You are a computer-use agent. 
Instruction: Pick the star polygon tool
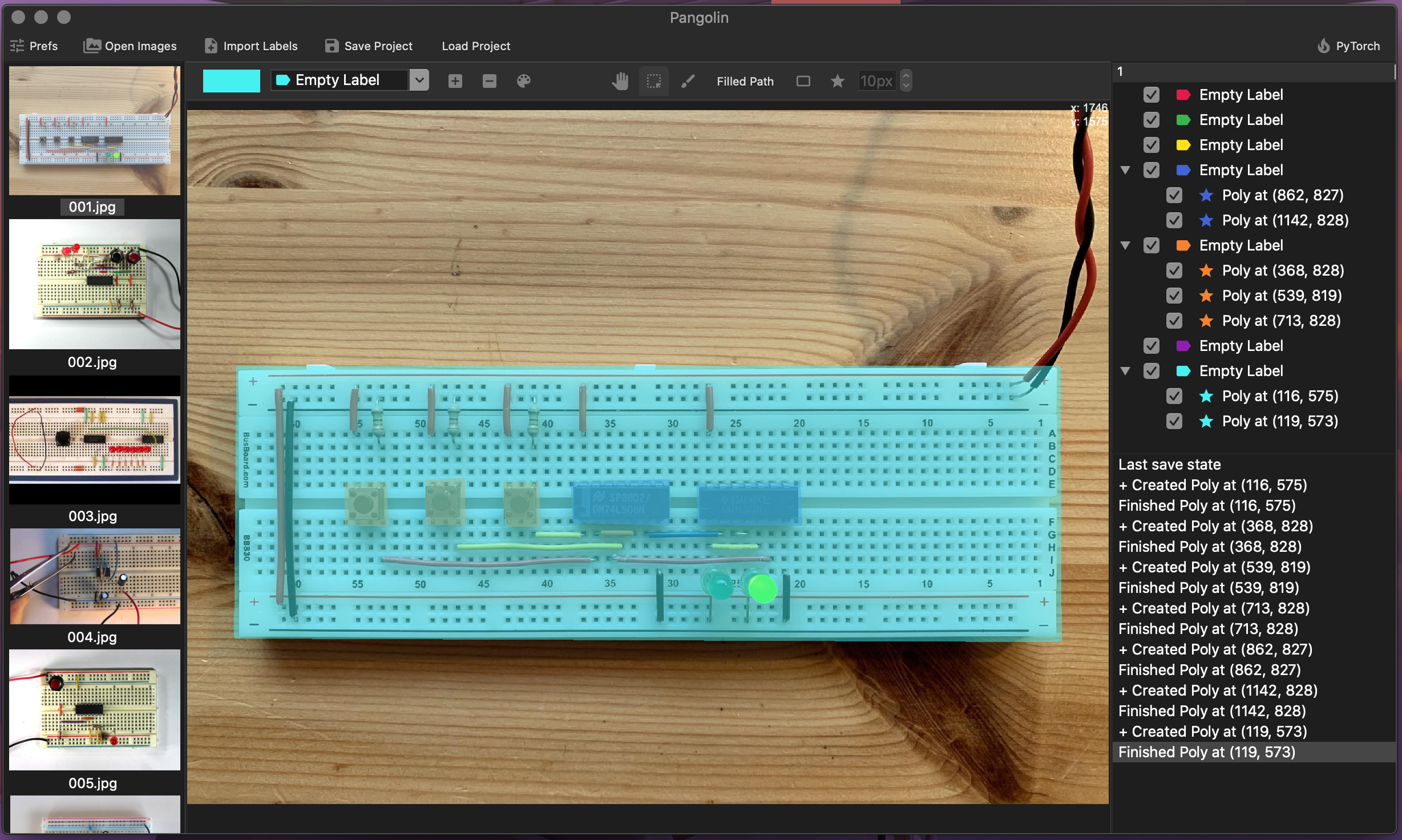837,81
